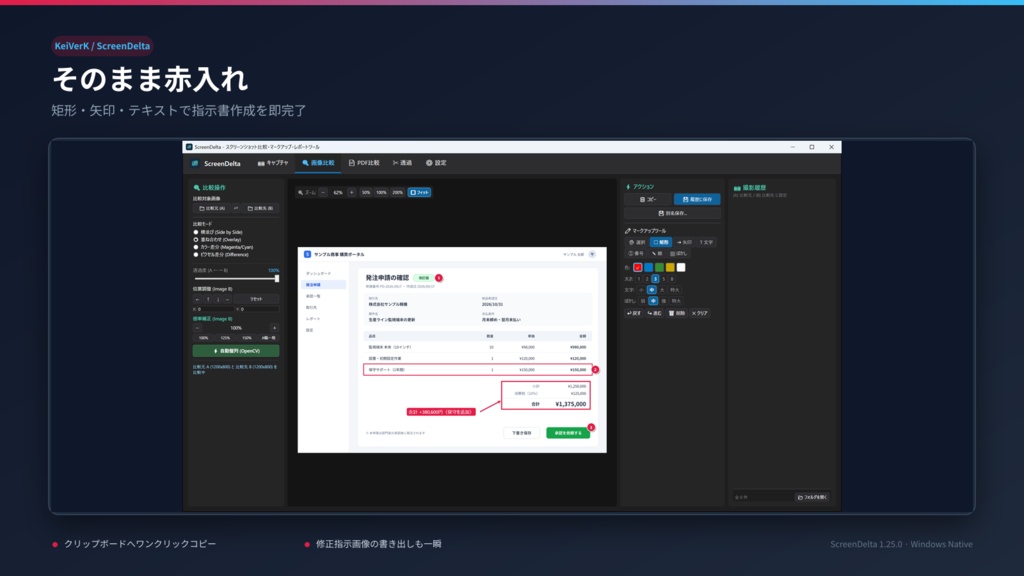Viewport: 1024px width, 576px height.
Task: Nudge Image B down with arrow
Action: coord(217,299)
